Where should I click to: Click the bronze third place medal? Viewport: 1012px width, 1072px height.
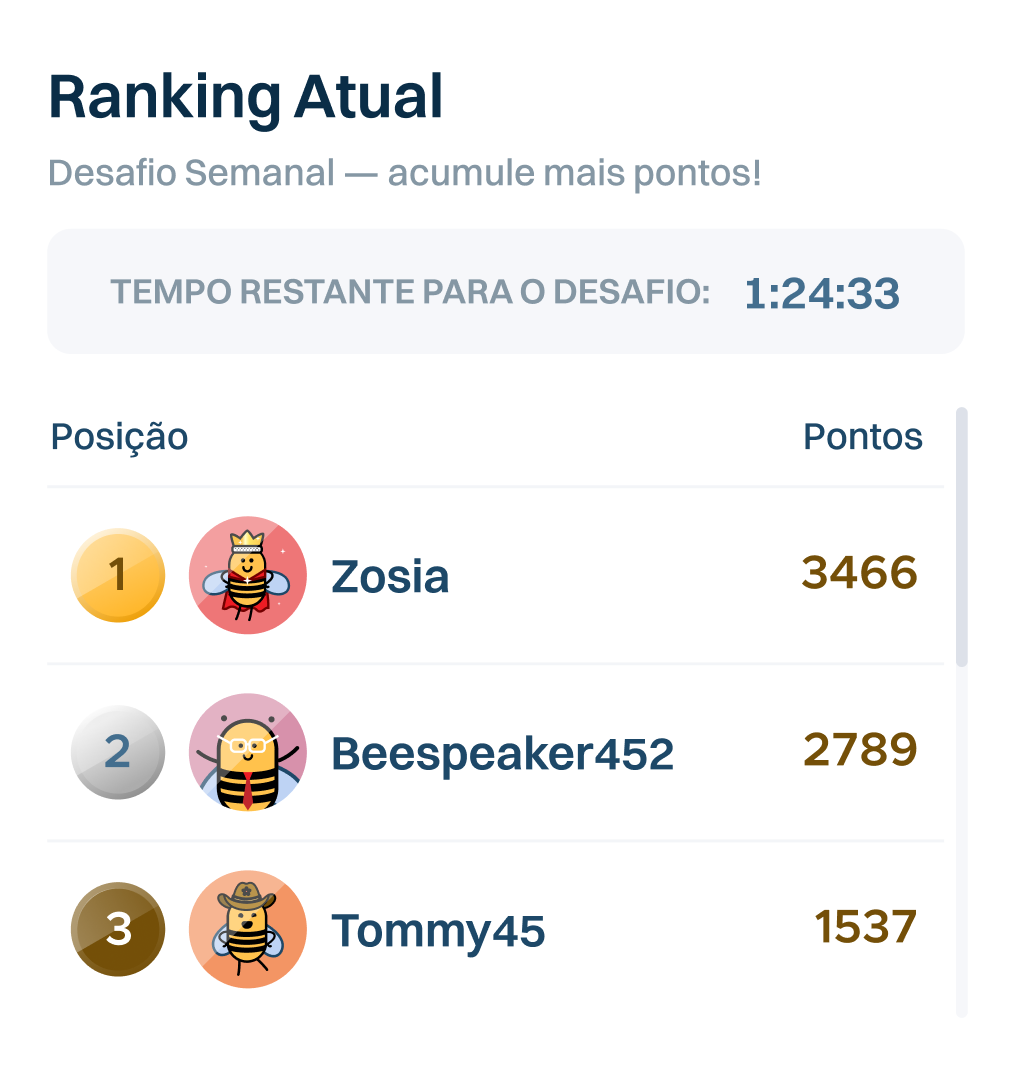[x=118, y=929]
